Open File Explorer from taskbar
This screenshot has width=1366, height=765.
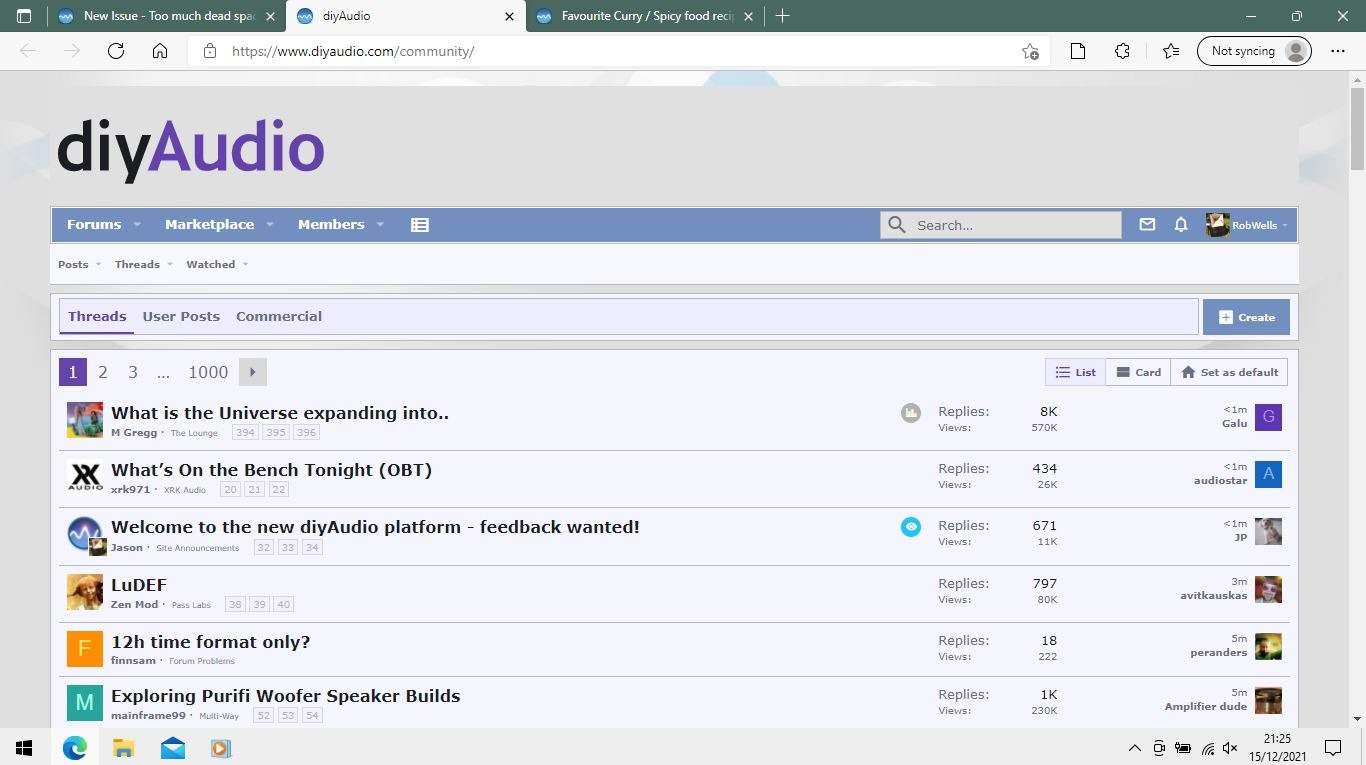point(123,747)
